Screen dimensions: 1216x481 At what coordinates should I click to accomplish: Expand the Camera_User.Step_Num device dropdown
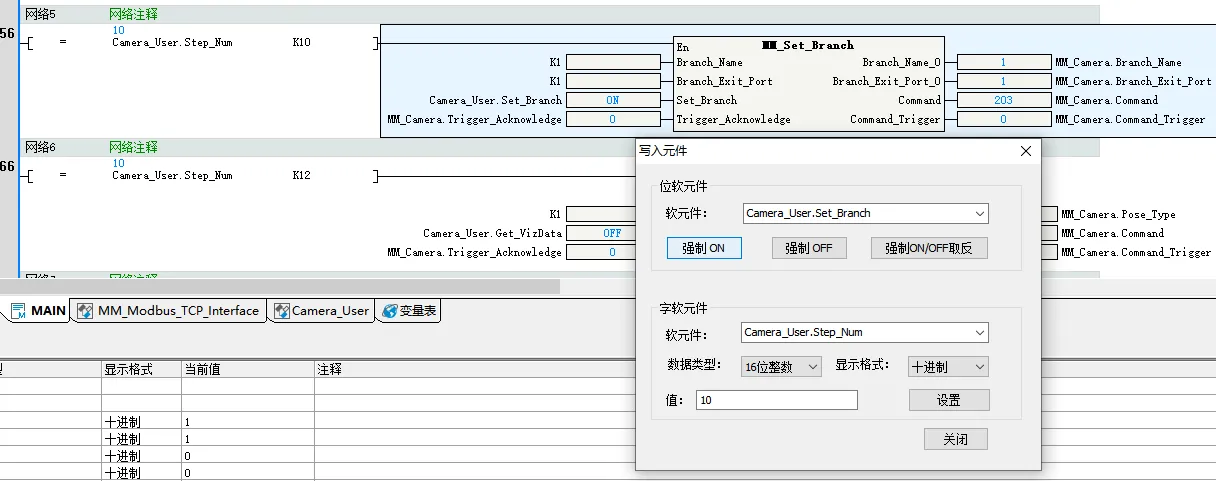pyautogui.click(x=979, y=332)
